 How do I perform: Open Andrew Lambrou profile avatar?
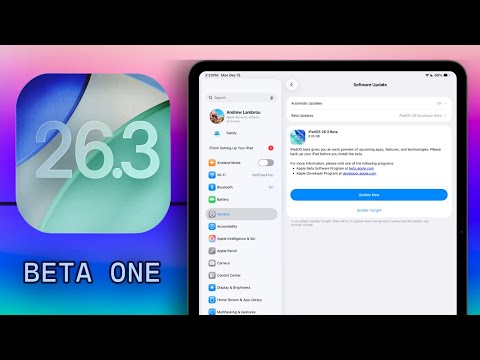click(217, 116)
